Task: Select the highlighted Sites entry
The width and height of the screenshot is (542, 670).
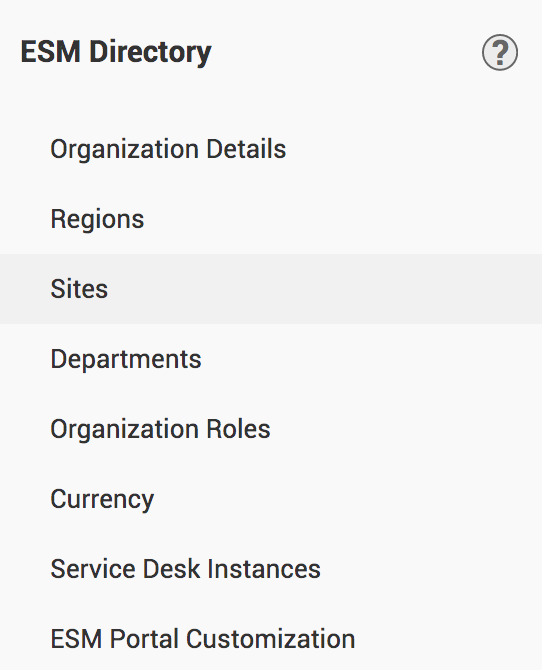Action: point(271,289)
